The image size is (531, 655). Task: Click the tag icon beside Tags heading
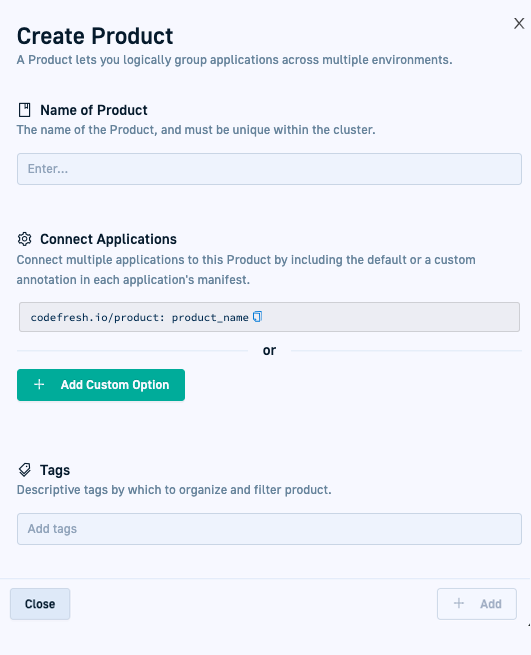[x=25, y=470]
